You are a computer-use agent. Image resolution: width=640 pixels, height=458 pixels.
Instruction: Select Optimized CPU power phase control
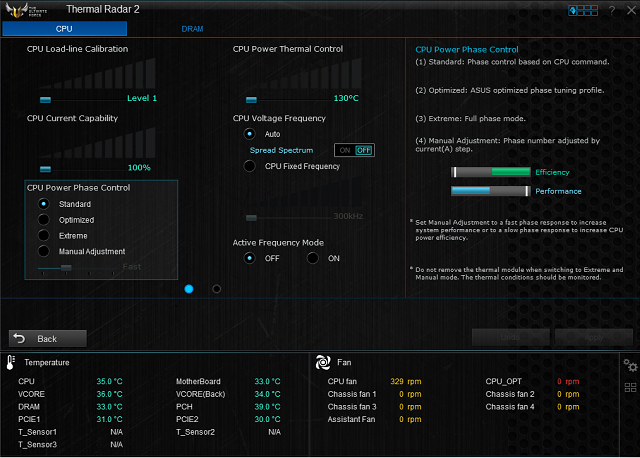tap(43, 220)
